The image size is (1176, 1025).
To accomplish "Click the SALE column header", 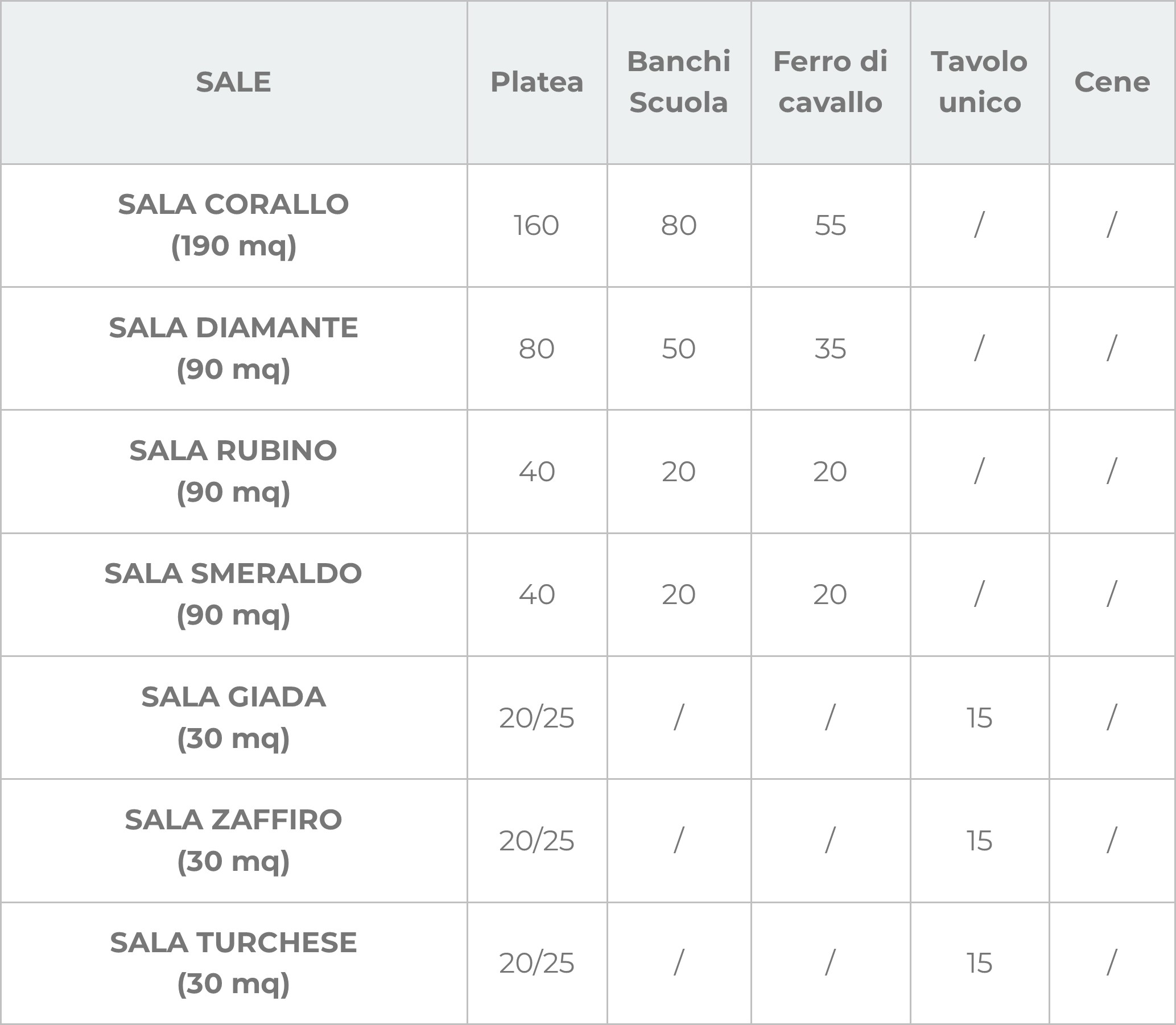I will point(233,82).
